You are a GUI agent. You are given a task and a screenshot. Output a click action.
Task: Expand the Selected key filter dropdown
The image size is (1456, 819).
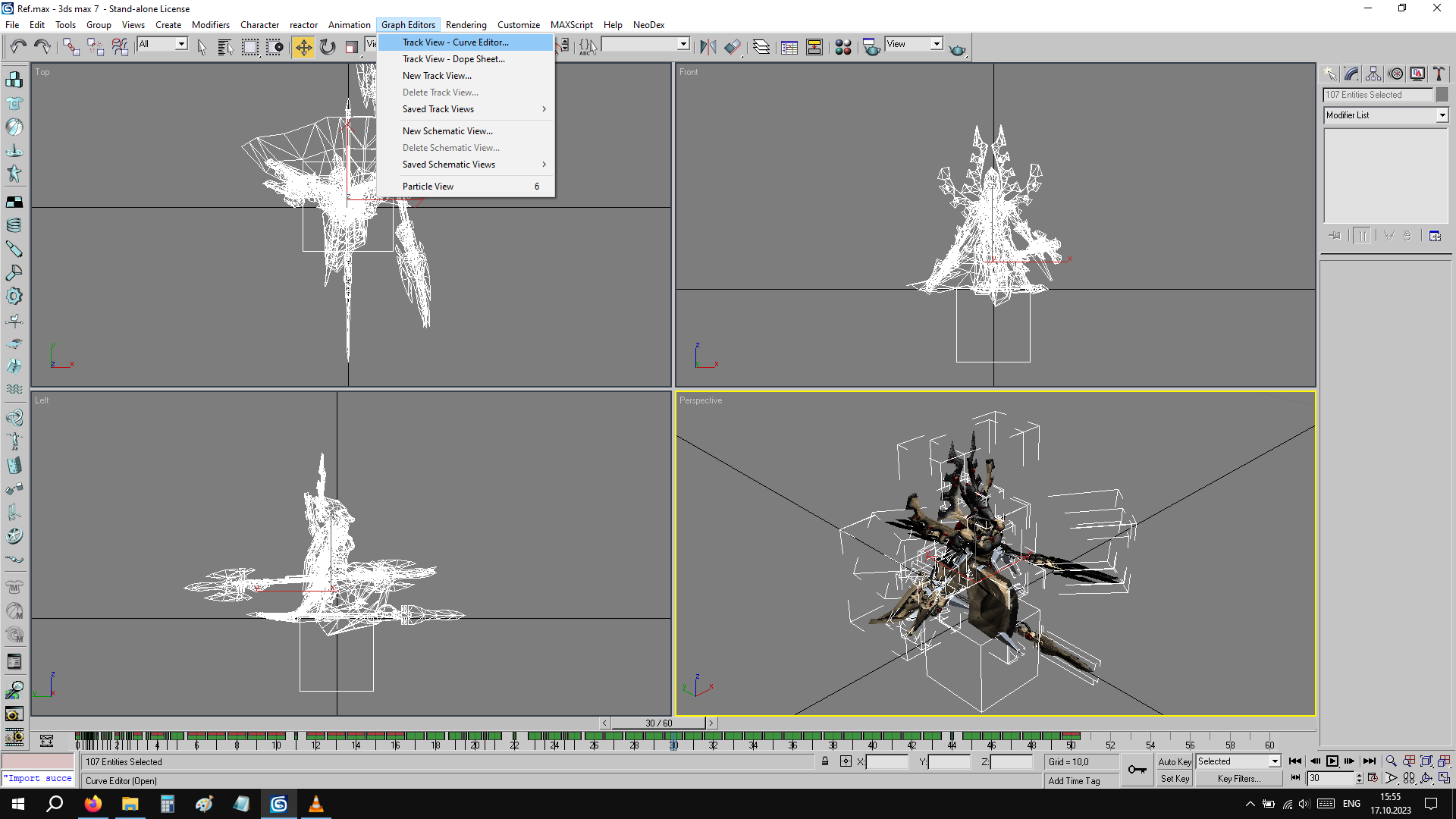coord(1275,761)
